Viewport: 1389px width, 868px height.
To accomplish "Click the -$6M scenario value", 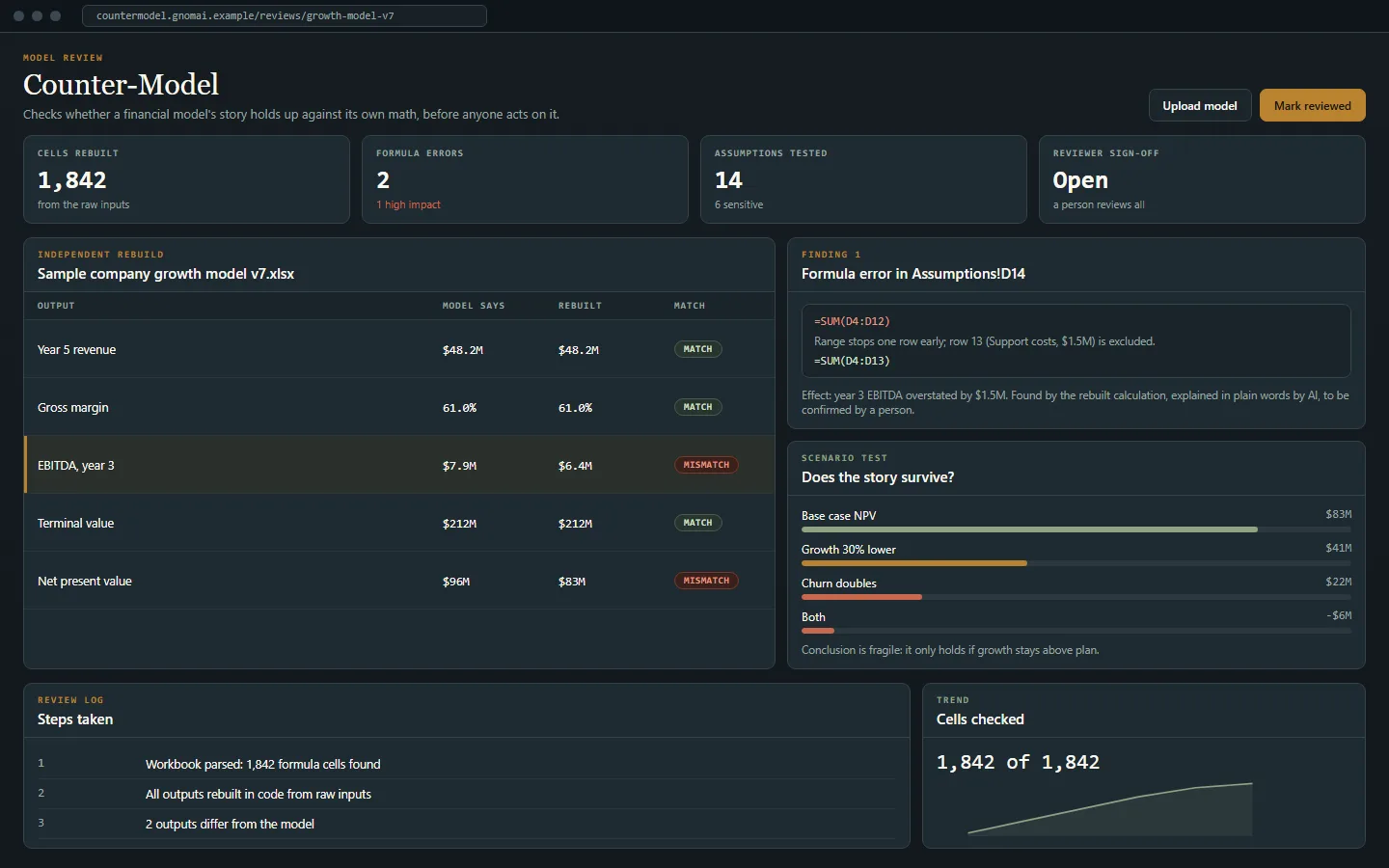I will pos(1339,615).
